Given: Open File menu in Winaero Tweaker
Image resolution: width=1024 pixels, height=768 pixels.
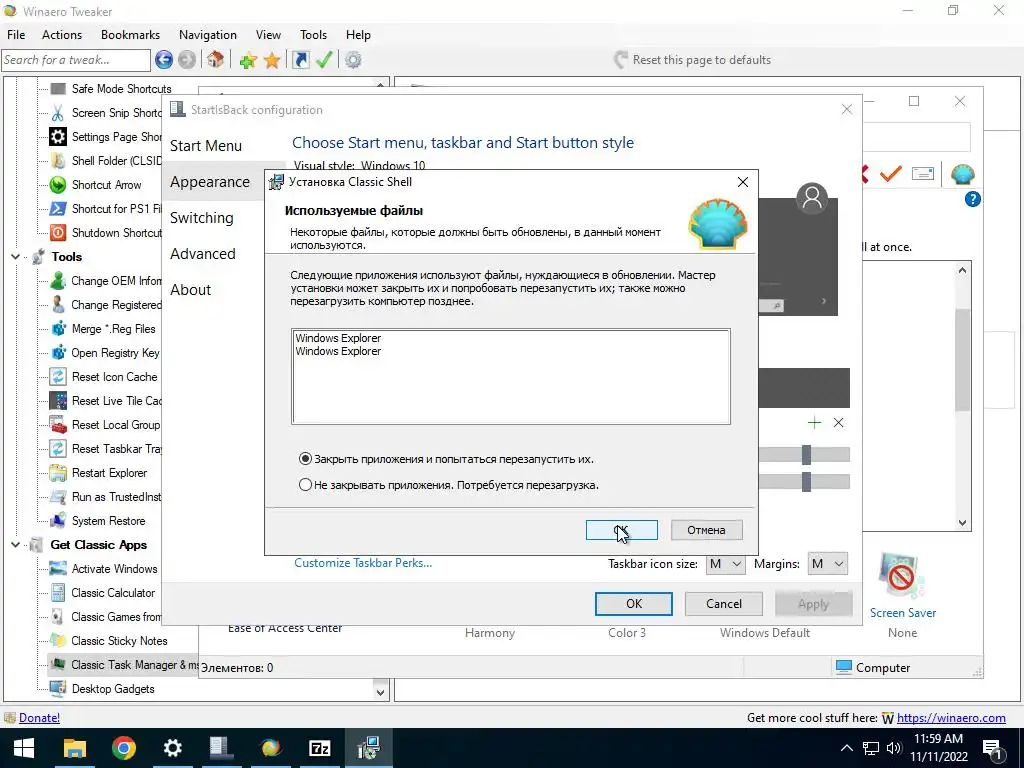Looking at the screenshot, I should point(16,35).
